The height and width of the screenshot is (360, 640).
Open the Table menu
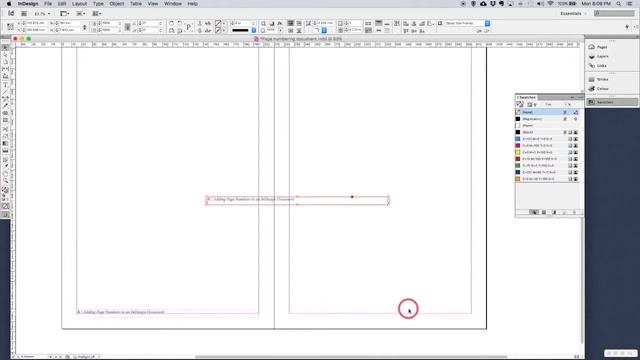click(x=136, y=4)
